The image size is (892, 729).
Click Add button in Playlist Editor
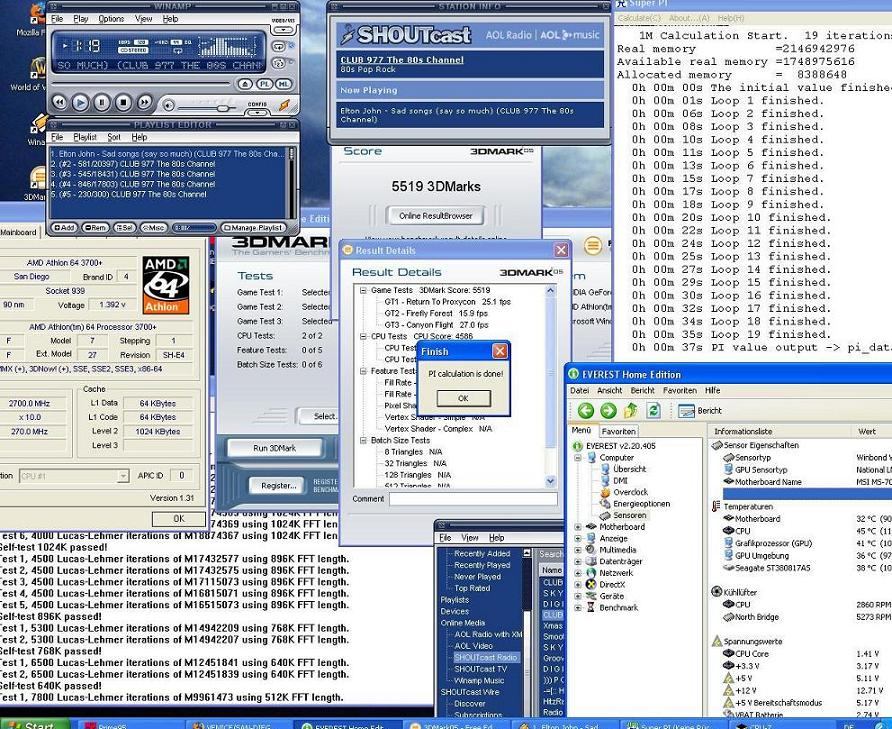click(x=64, y=228)
